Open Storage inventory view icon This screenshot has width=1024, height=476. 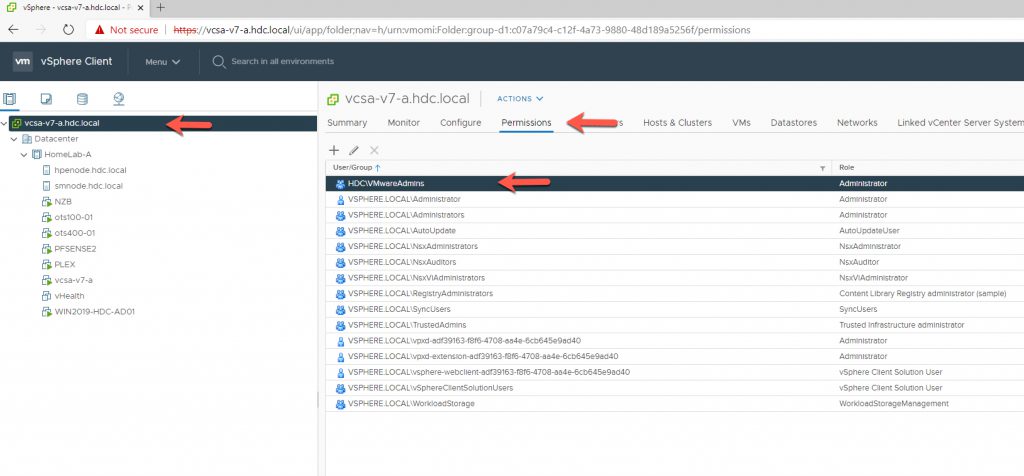82,99
